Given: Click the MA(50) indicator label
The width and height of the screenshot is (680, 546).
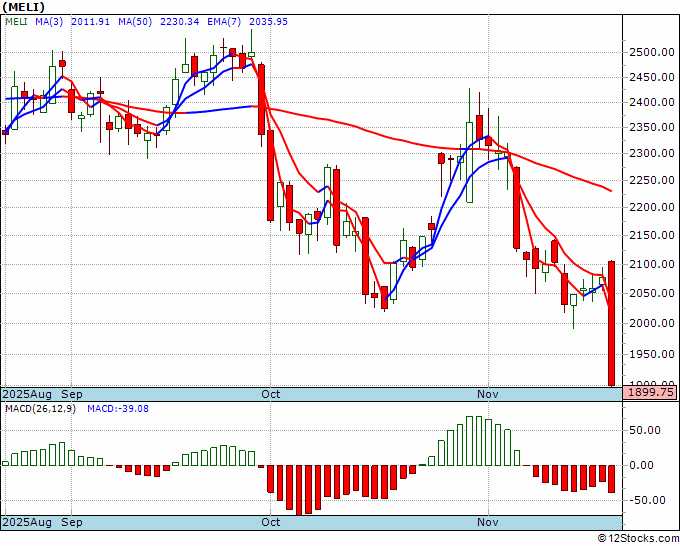Looking at the screenshot, I should tap(135, 22).
